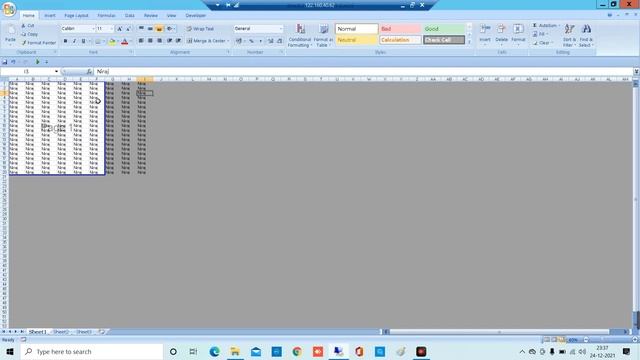Open Find & Select menu
Screen dimensions: 640x360
pyautogui.click(x=586, y=35)
